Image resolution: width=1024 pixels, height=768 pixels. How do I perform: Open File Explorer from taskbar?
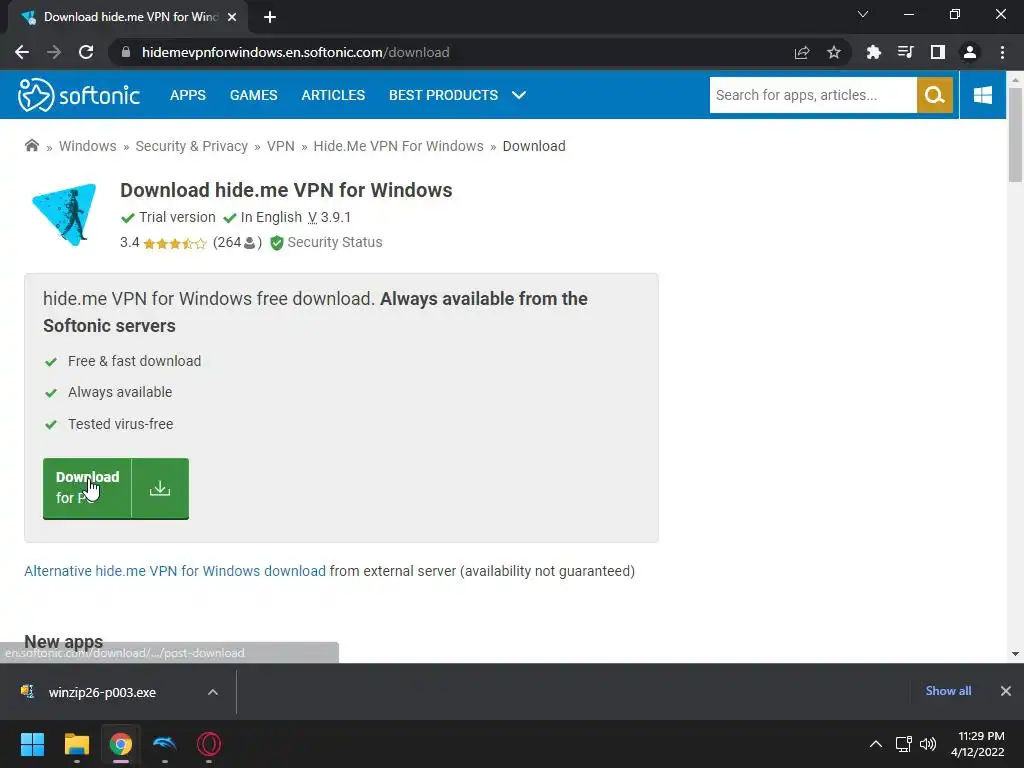point(76,744)
